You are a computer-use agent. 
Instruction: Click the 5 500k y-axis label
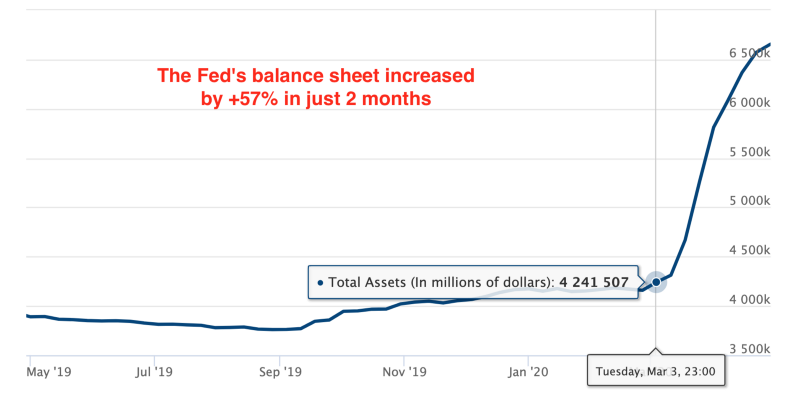(749, 152)
